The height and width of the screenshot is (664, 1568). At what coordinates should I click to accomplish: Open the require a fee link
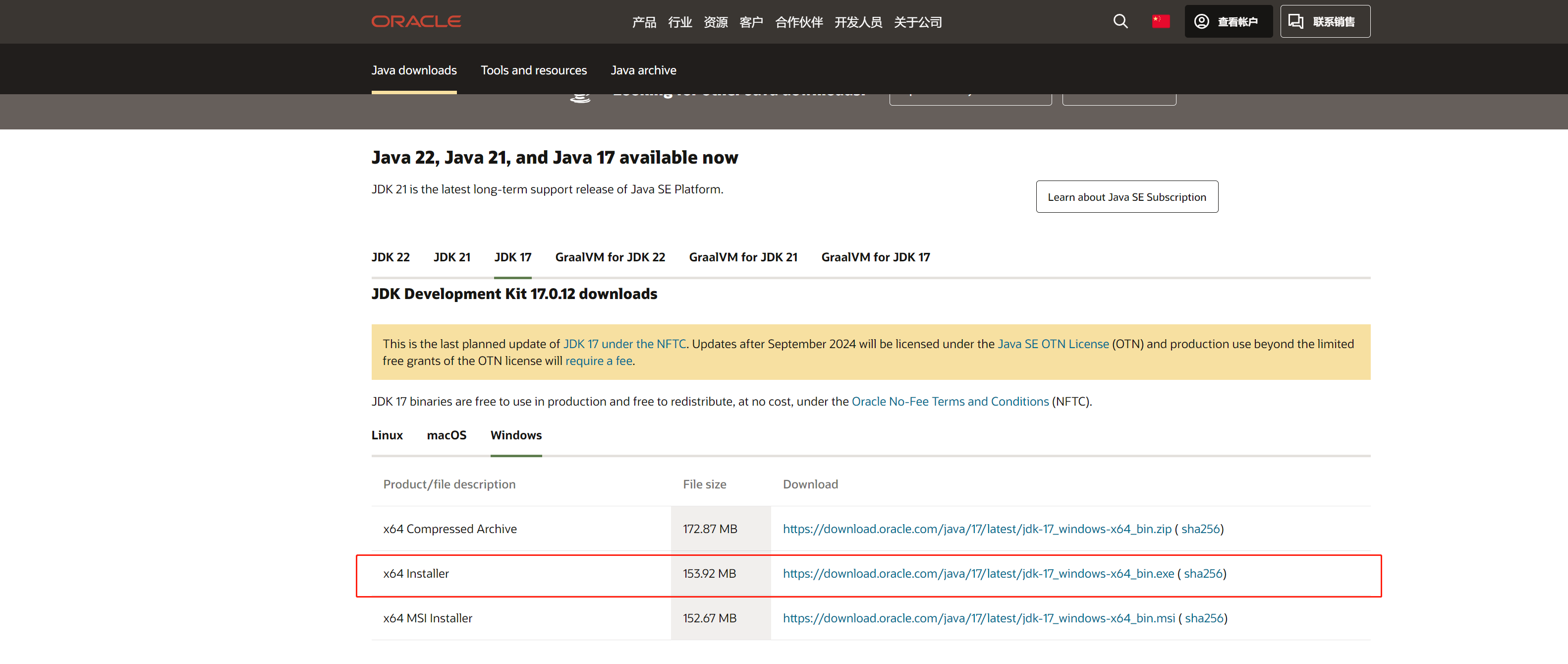point(598,361)
